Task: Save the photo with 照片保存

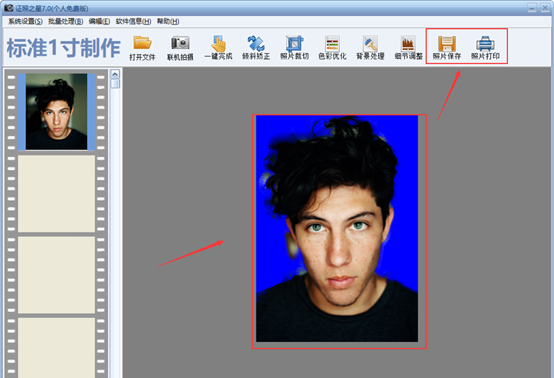Action: tap(447, 48)
